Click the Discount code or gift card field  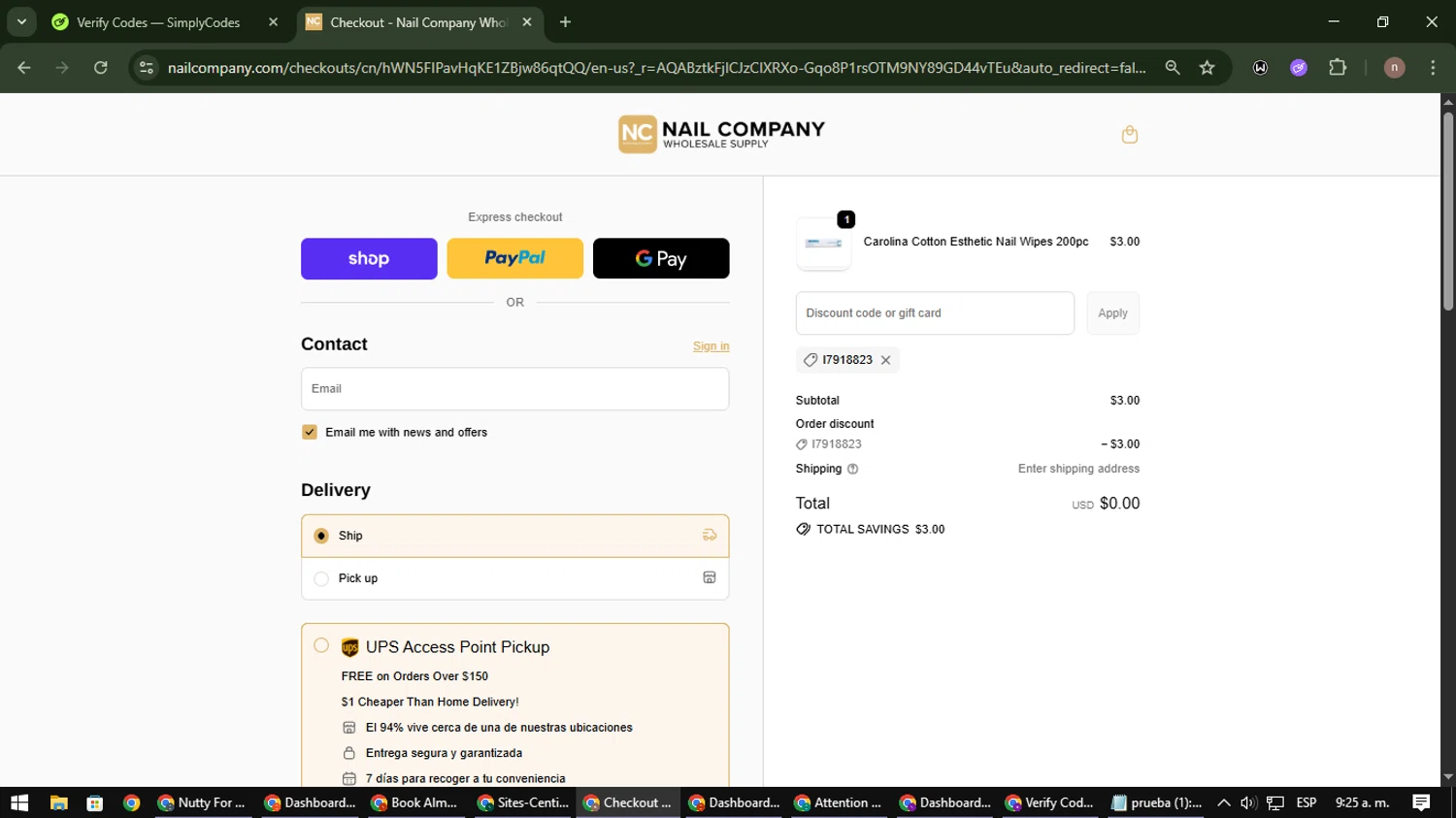tap(935, 313)
